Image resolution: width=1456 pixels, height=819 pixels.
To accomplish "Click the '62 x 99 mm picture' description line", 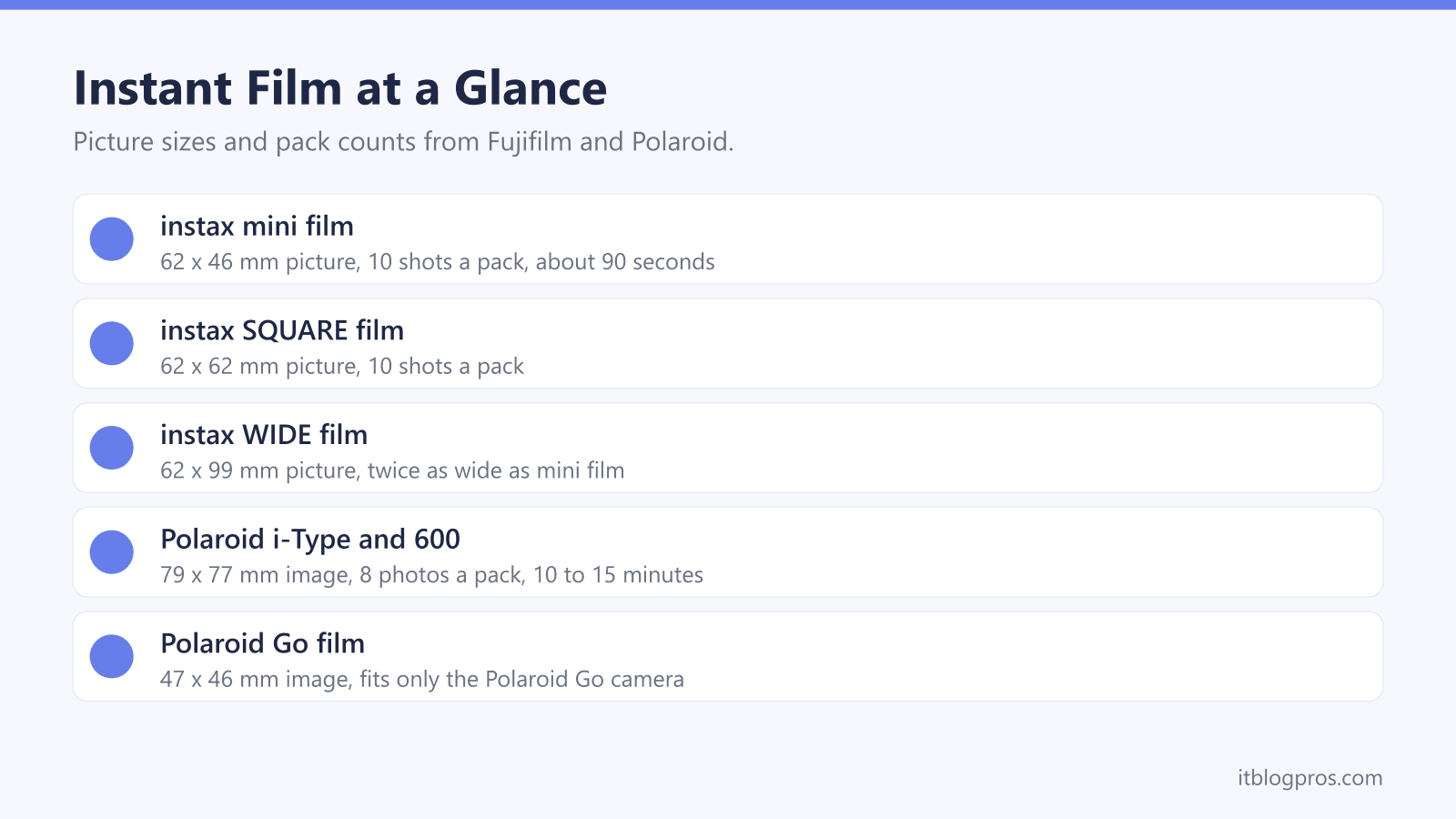I will pyautogui.click(x=392, y=470).
